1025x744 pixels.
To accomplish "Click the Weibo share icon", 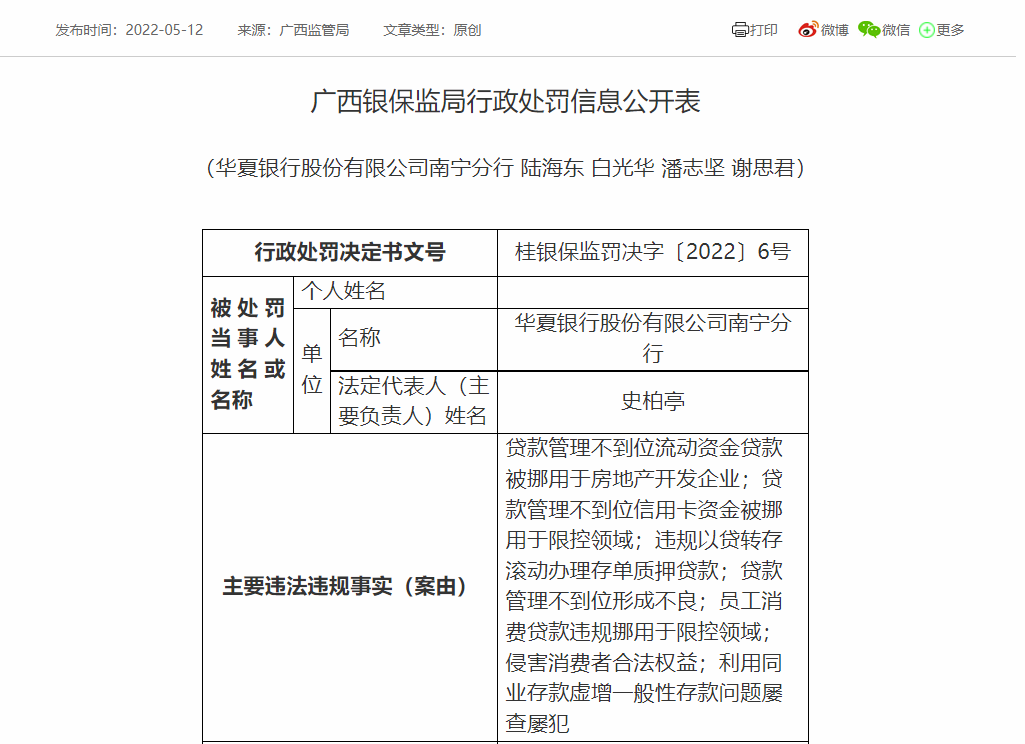I will point(808,29).
